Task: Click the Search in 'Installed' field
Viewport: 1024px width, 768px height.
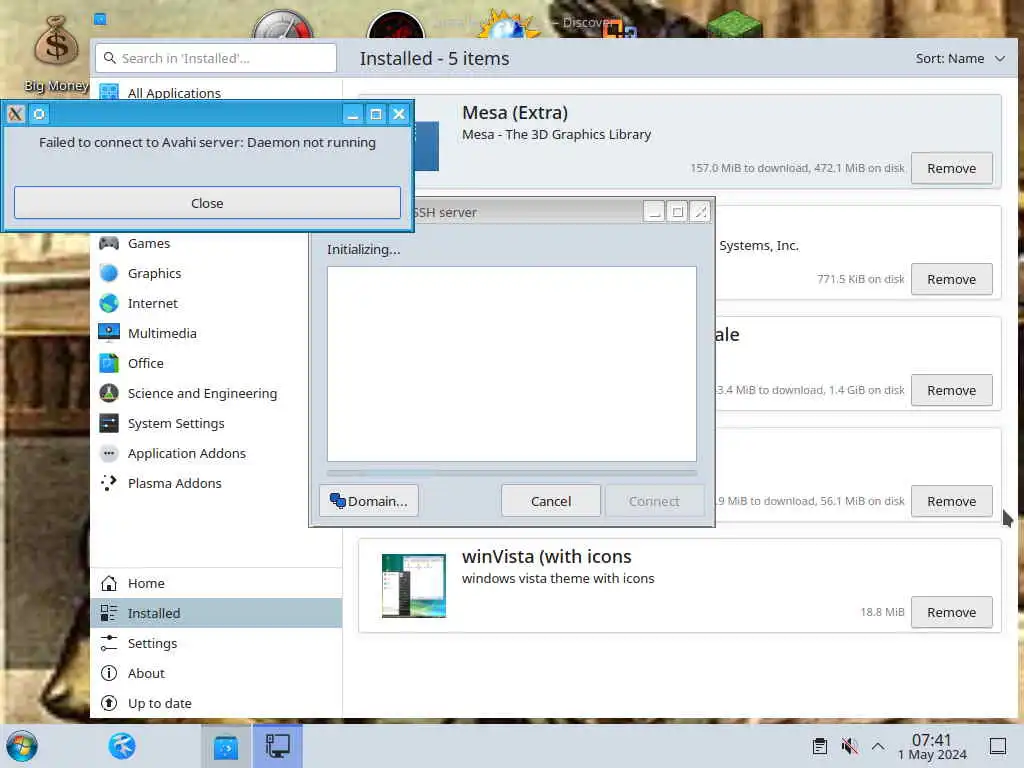Action: pos(216,58)
